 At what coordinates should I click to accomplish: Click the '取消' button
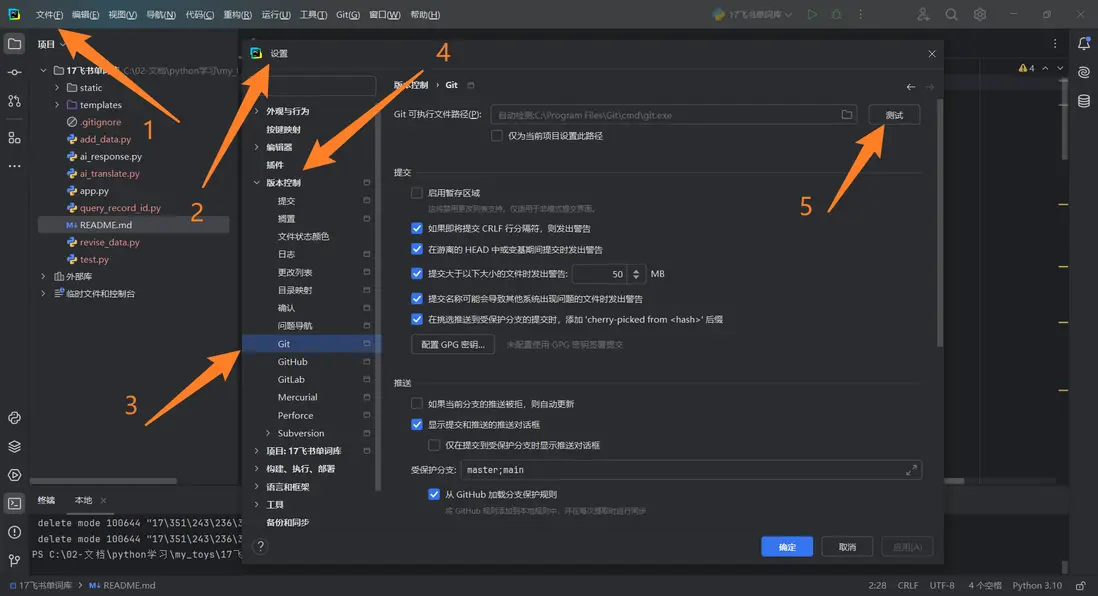[847, 547]
